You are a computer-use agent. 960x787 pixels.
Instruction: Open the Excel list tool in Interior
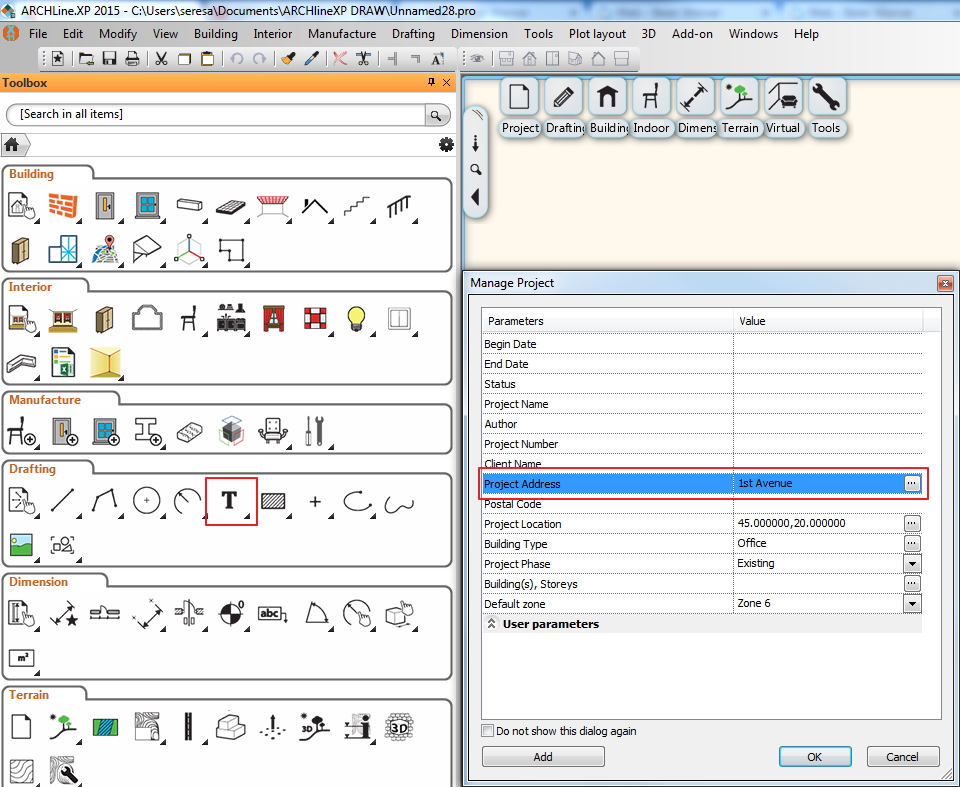(62, 362)
